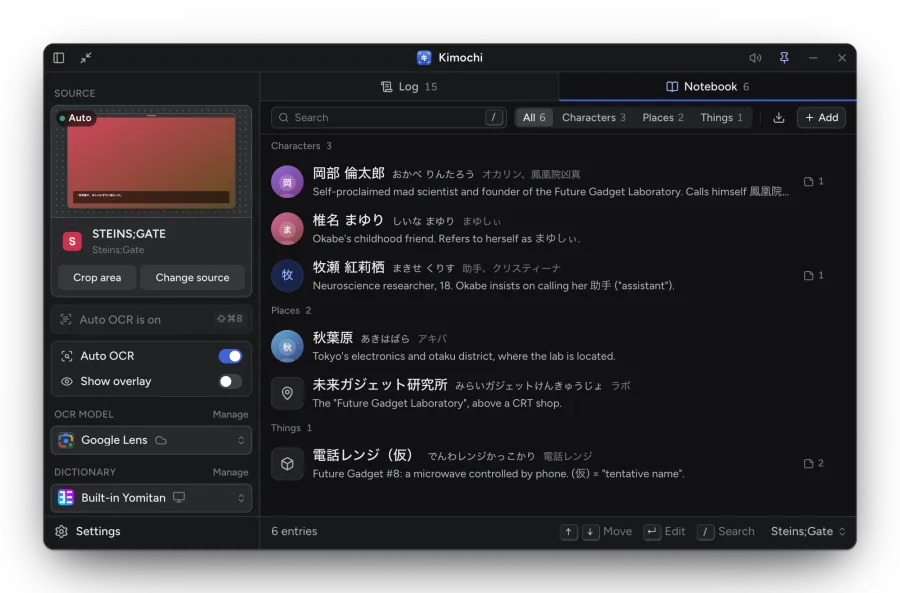
Task: Click the location pin icon for 未来ガジェット研究所
Action: (x=287, y=393)
